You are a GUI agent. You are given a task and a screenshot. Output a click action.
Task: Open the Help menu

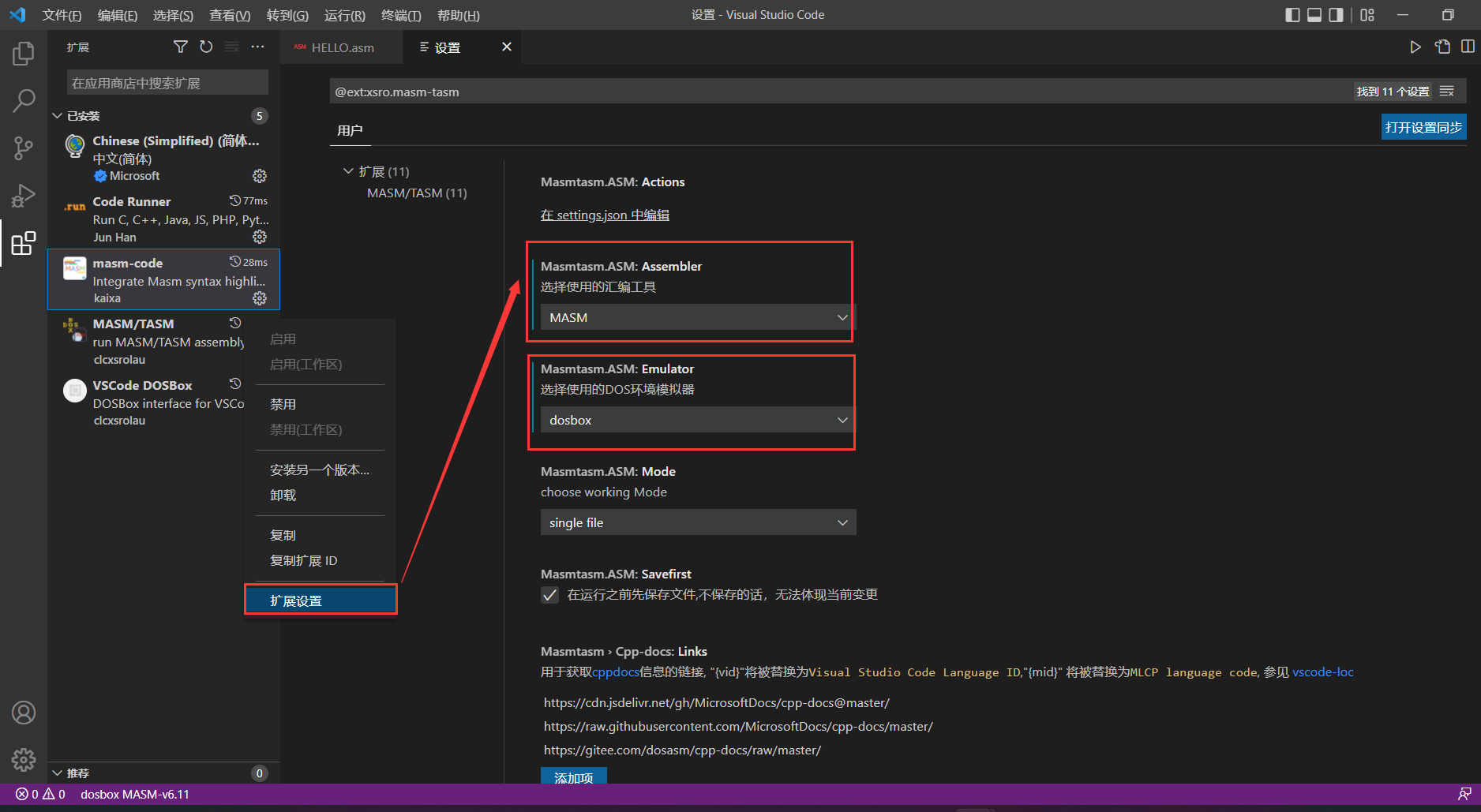(458, 15)
